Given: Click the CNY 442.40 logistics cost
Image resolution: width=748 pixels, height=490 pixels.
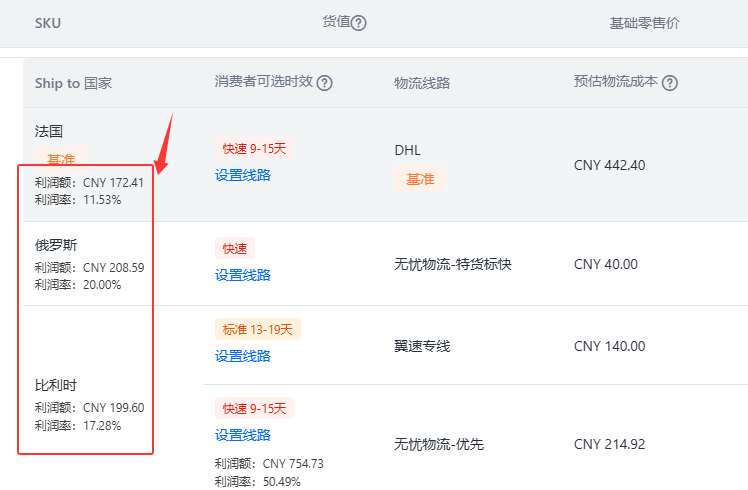Looking at the screenshot, I should [610, 165].
